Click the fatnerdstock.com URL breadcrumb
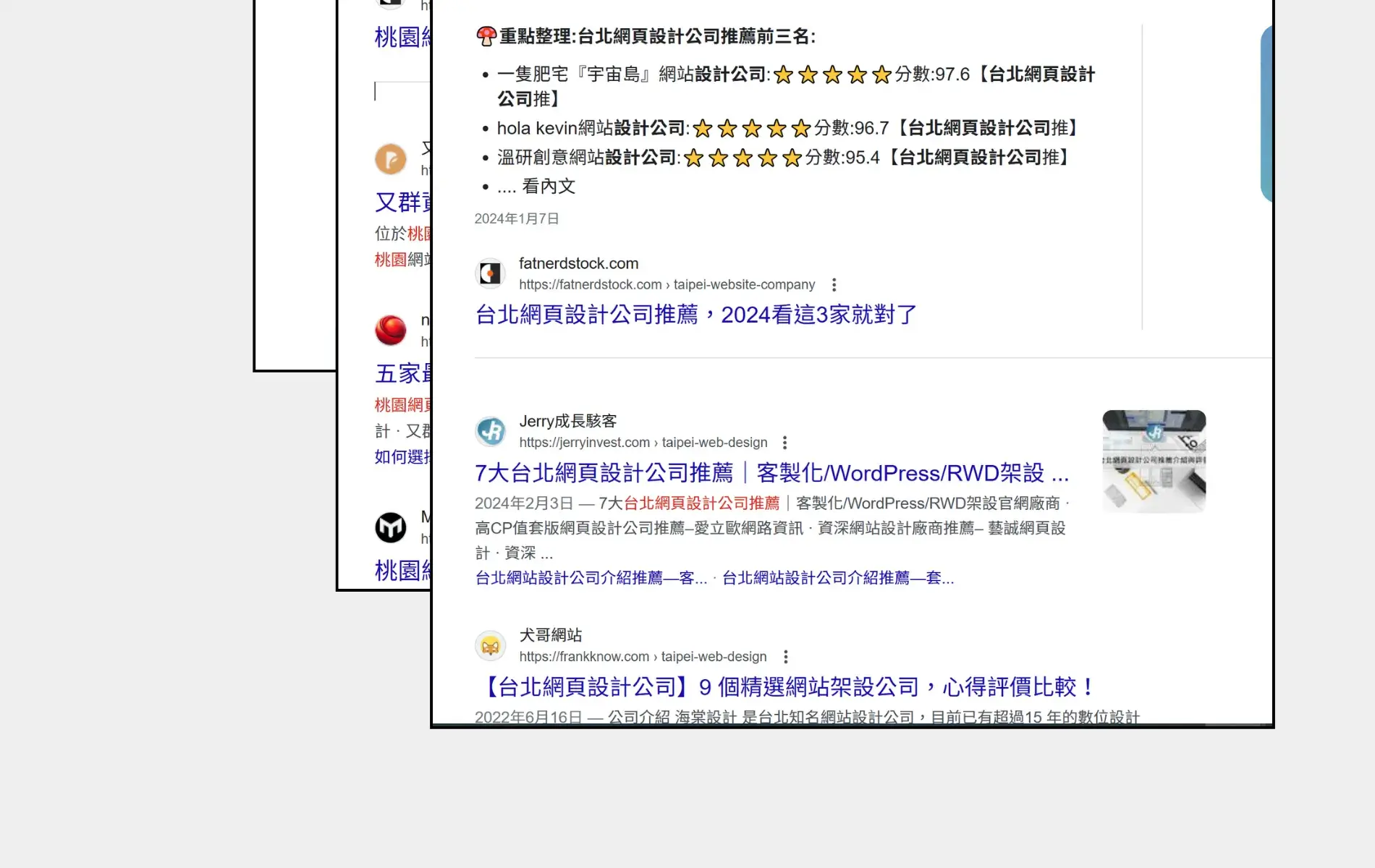 pos(667,284)
